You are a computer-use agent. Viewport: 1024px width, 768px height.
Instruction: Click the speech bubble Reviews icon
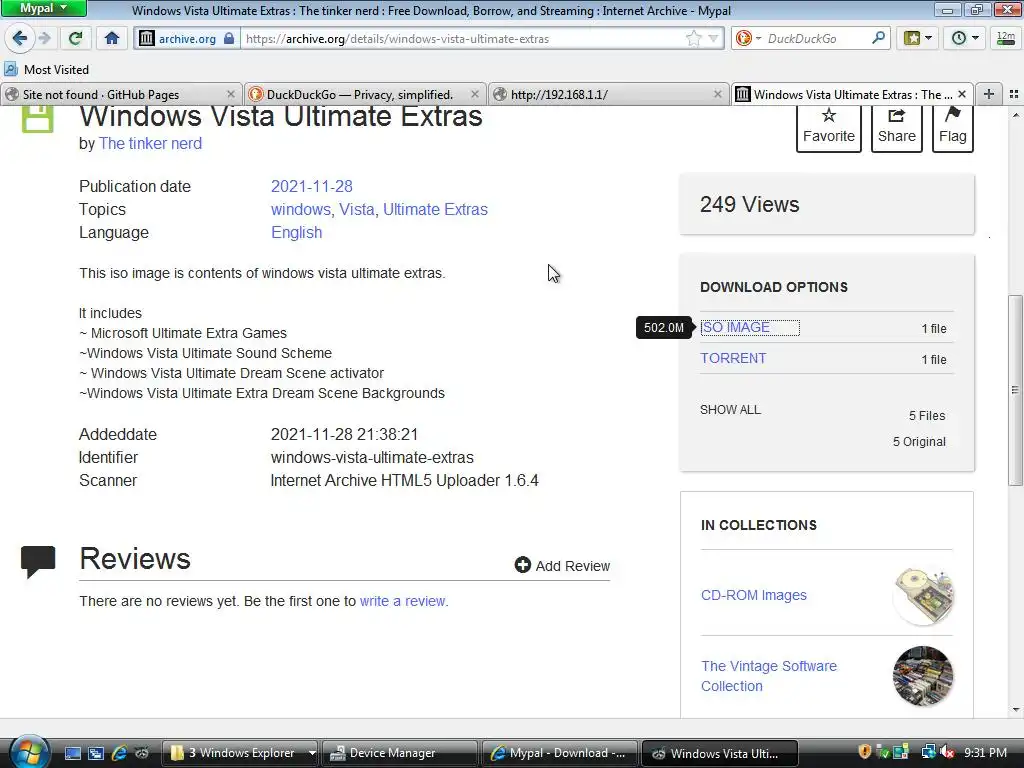pyautogui.click(x=38, y=562)
